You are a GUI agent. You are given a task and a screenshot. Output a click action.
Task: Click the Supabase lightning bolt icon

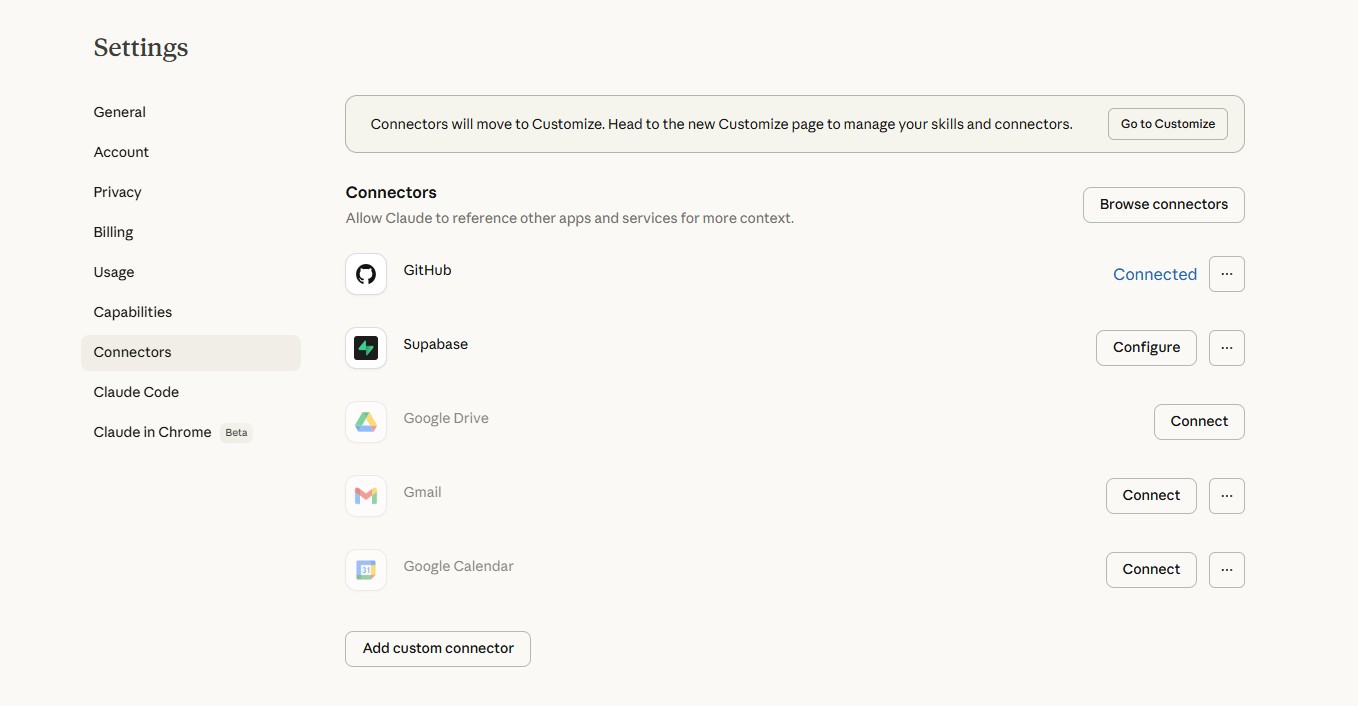point(366,348)
